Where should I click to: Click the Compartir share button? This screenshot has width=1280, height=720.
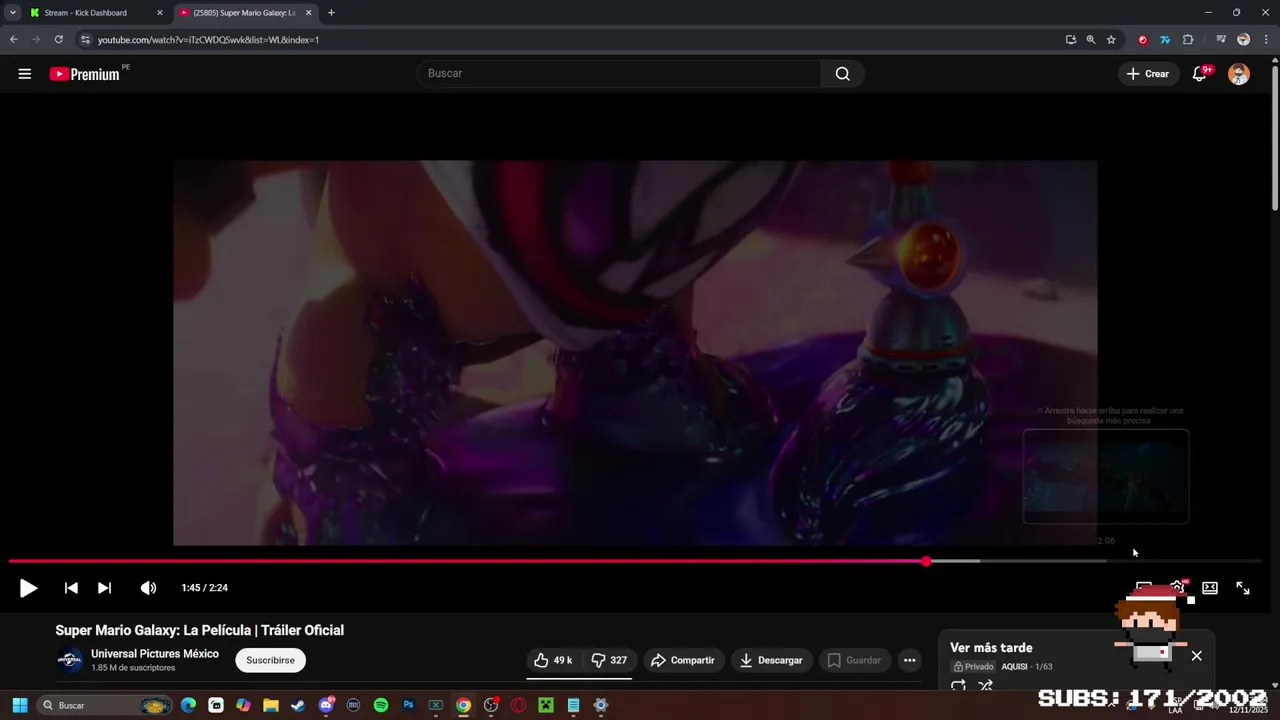(x=683, y=660)
